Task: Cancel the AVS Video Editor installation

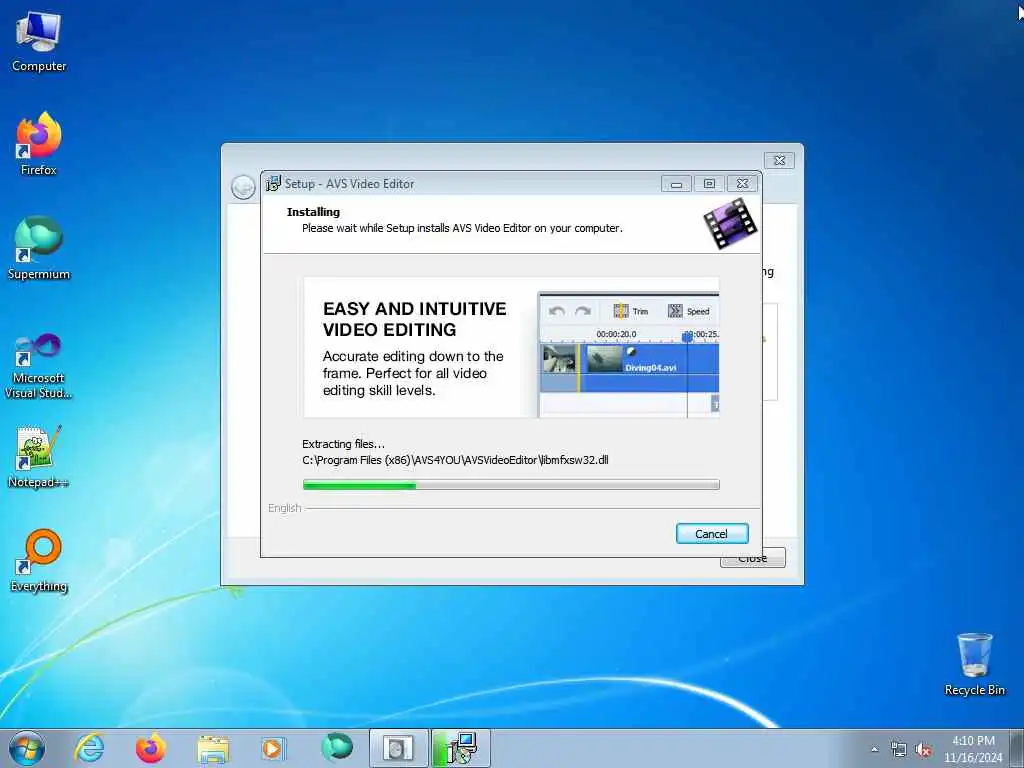Action: pos(712,534)
